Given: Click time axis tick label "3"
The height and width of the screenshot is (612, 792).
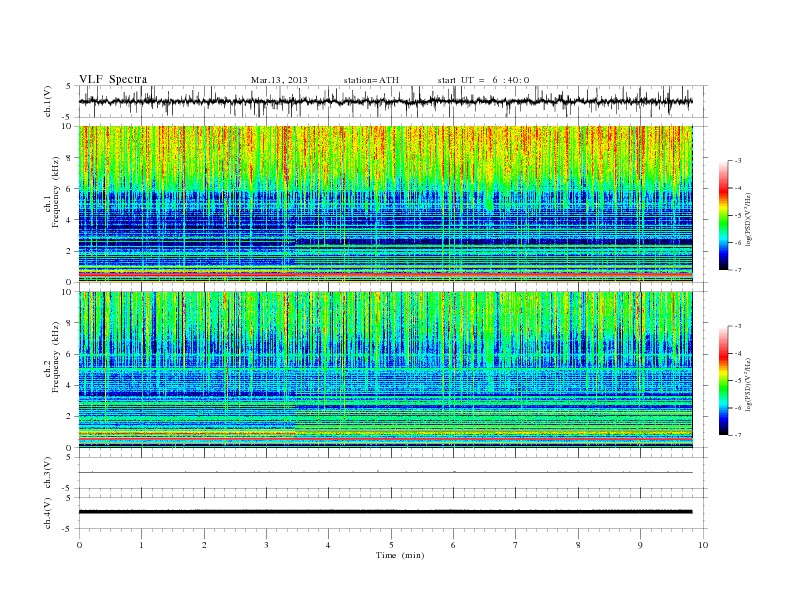Looking at the screenshot, I should (x=266, y=545).
